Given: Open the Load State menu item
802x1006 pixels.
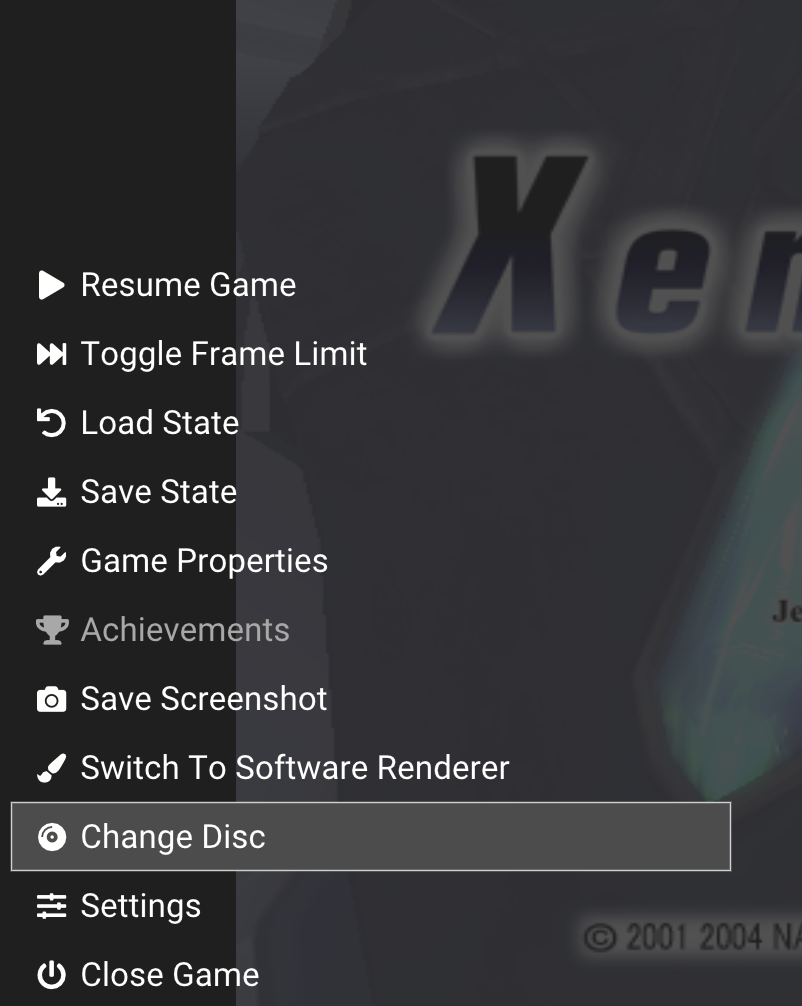Looking at the screenshot, I should tap(160, 423).
